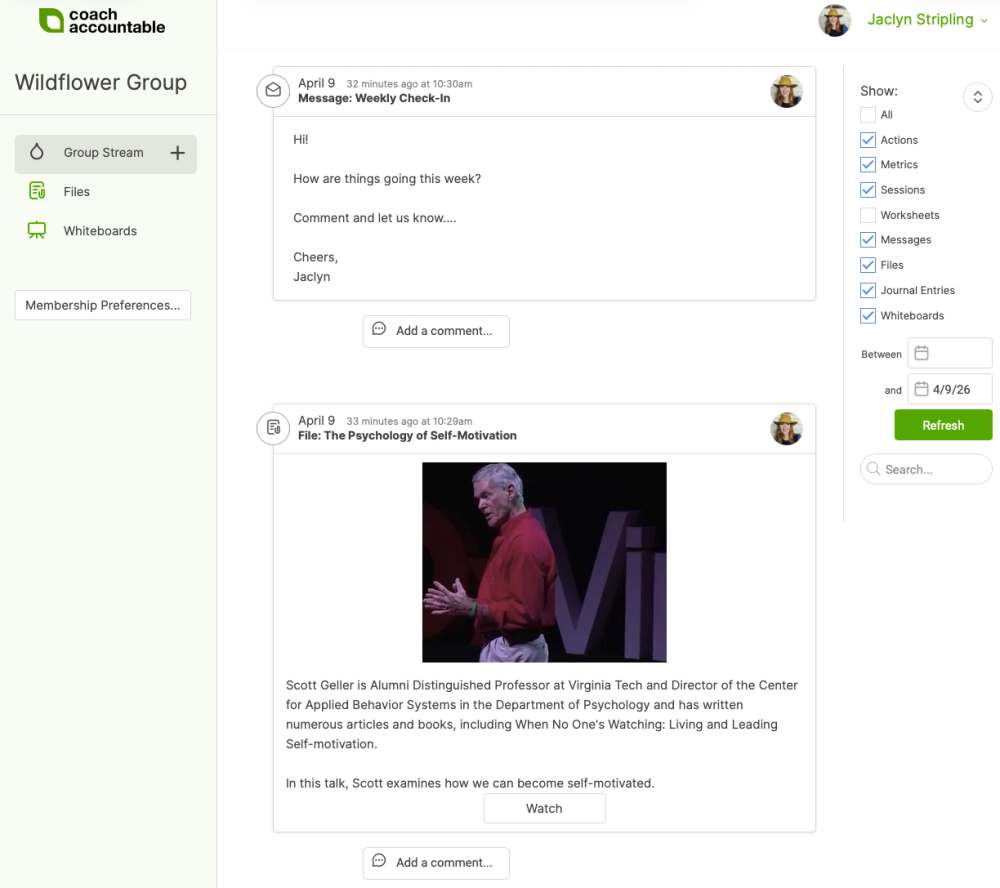Click author avatar on Weekly Check-In post
This screenshot has width=1000, height=888.
point(786,91)
